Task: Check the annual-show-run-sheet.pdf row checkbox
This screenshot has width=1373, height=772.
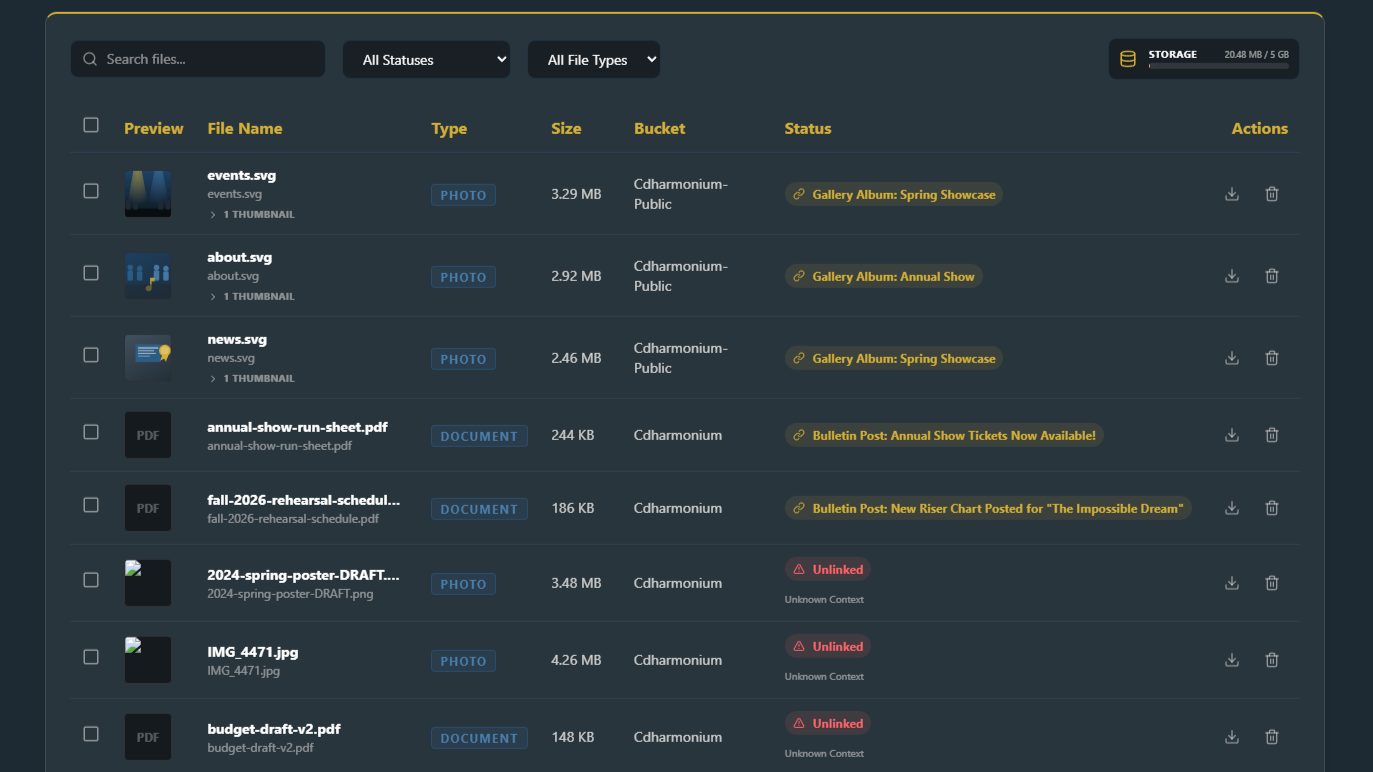Action: tap(91, 432)
